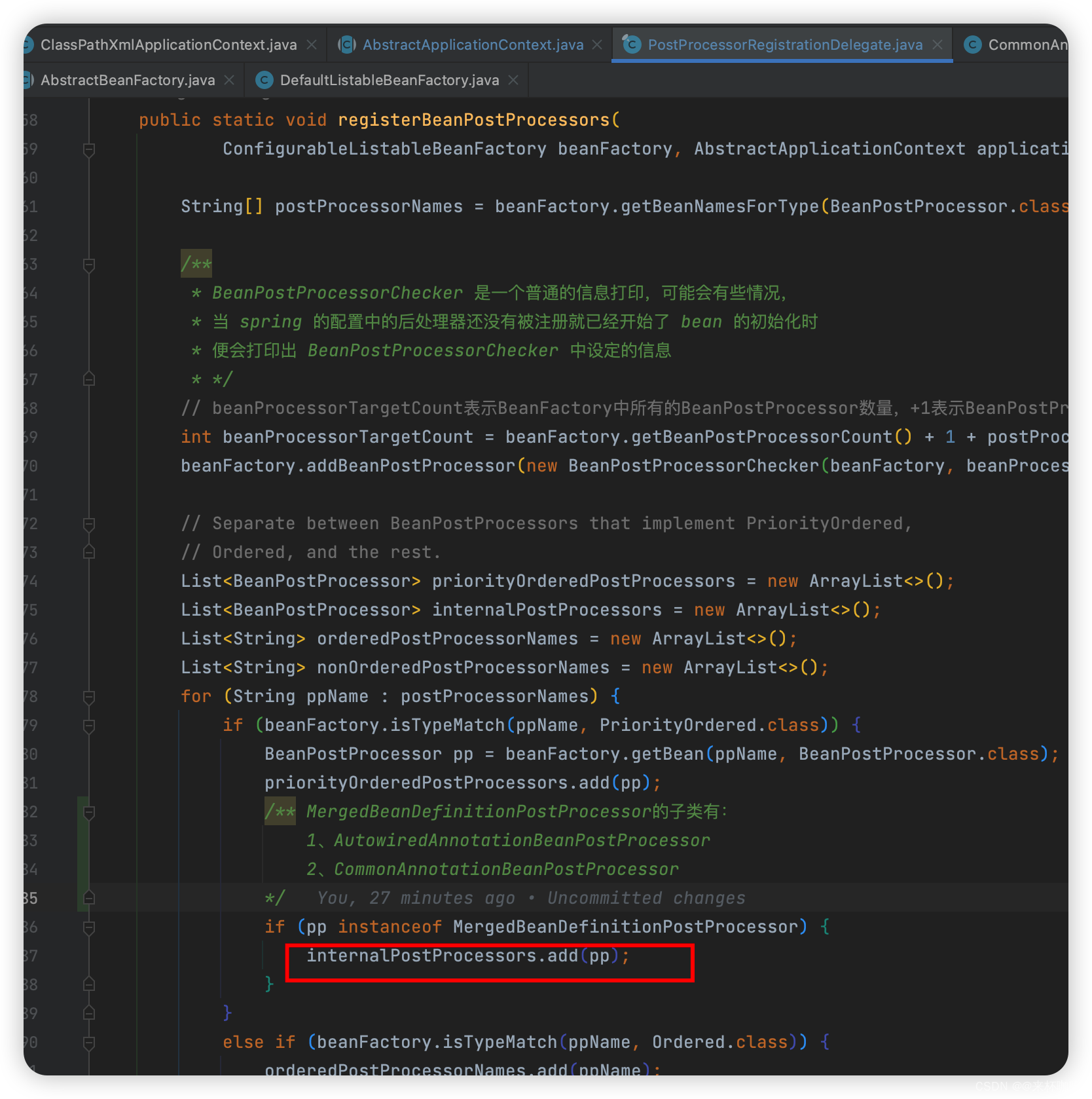Toggle fold marker at '// Ordered, and the rest.' line
Viewport: 1092px width, 1099px height.
point(90,552)
